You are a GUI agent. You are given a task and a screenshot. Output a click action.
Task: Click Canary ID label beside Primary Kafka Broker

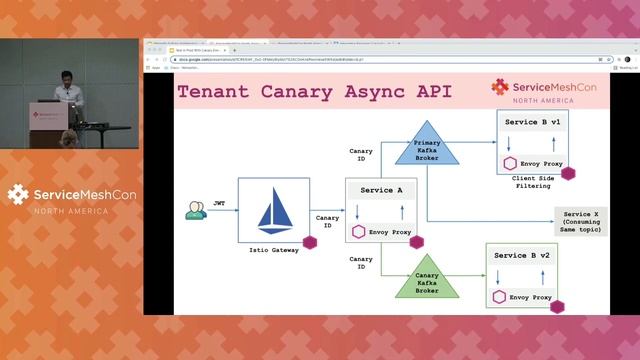361,155
